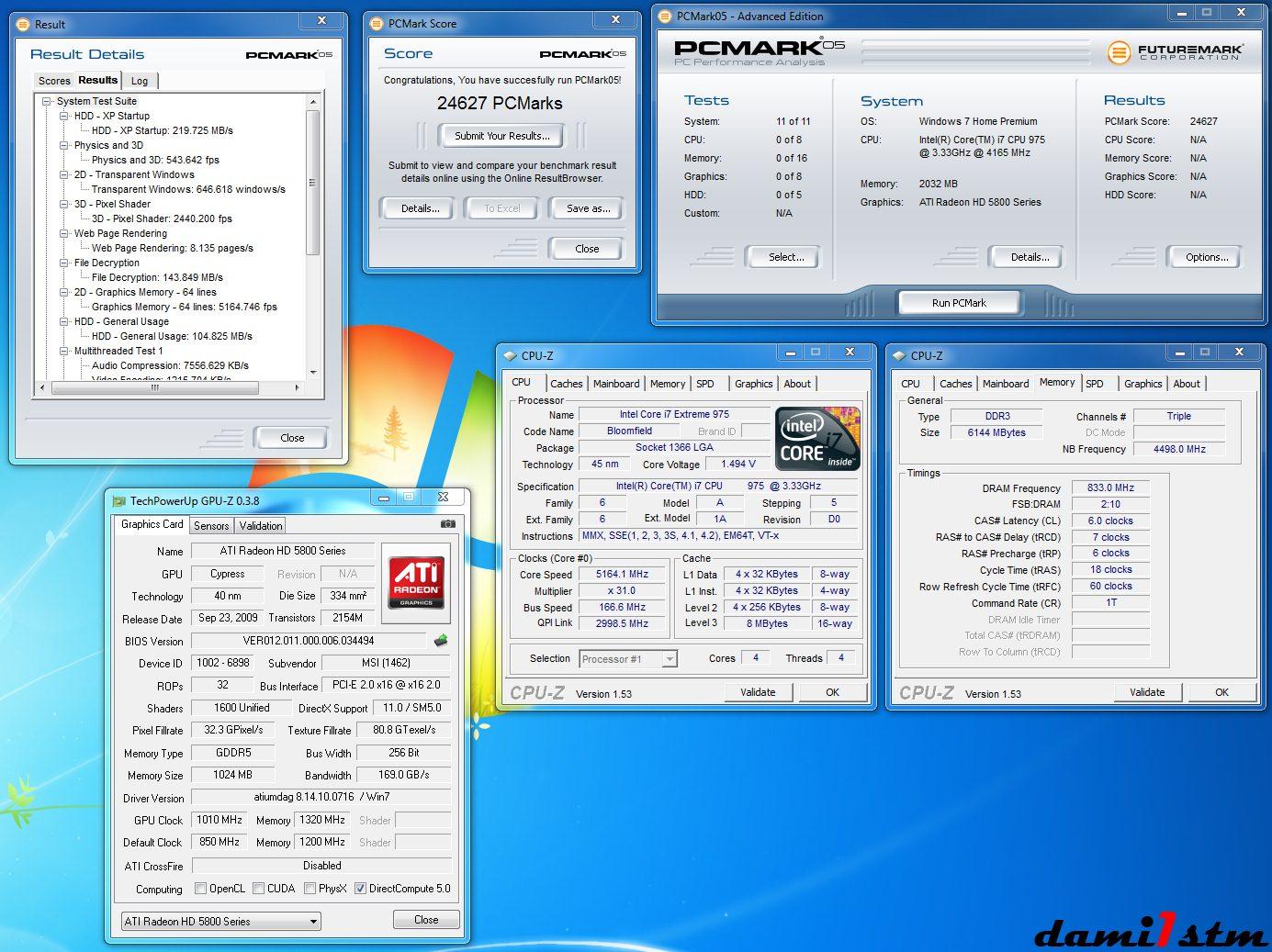Viewport: 1272px width, 952px height.
Task: Click the Intel Core i7 logo in CPU-Z
Action: coord(817,438)
